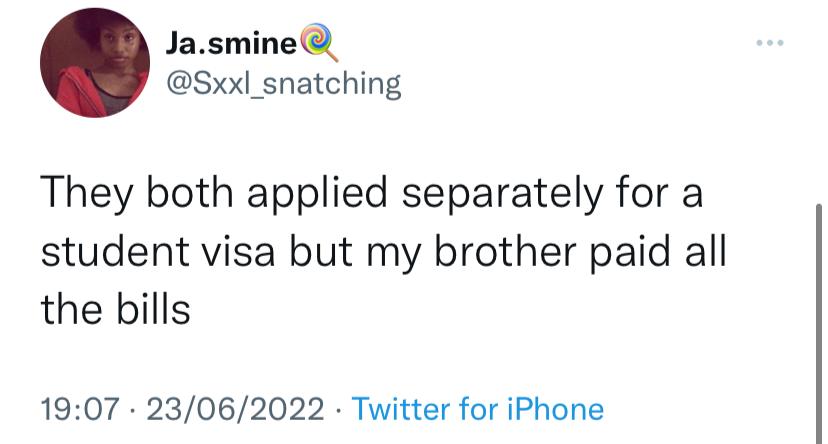
Task: Click the blank area below the handle
Action: tap(422, 135)
